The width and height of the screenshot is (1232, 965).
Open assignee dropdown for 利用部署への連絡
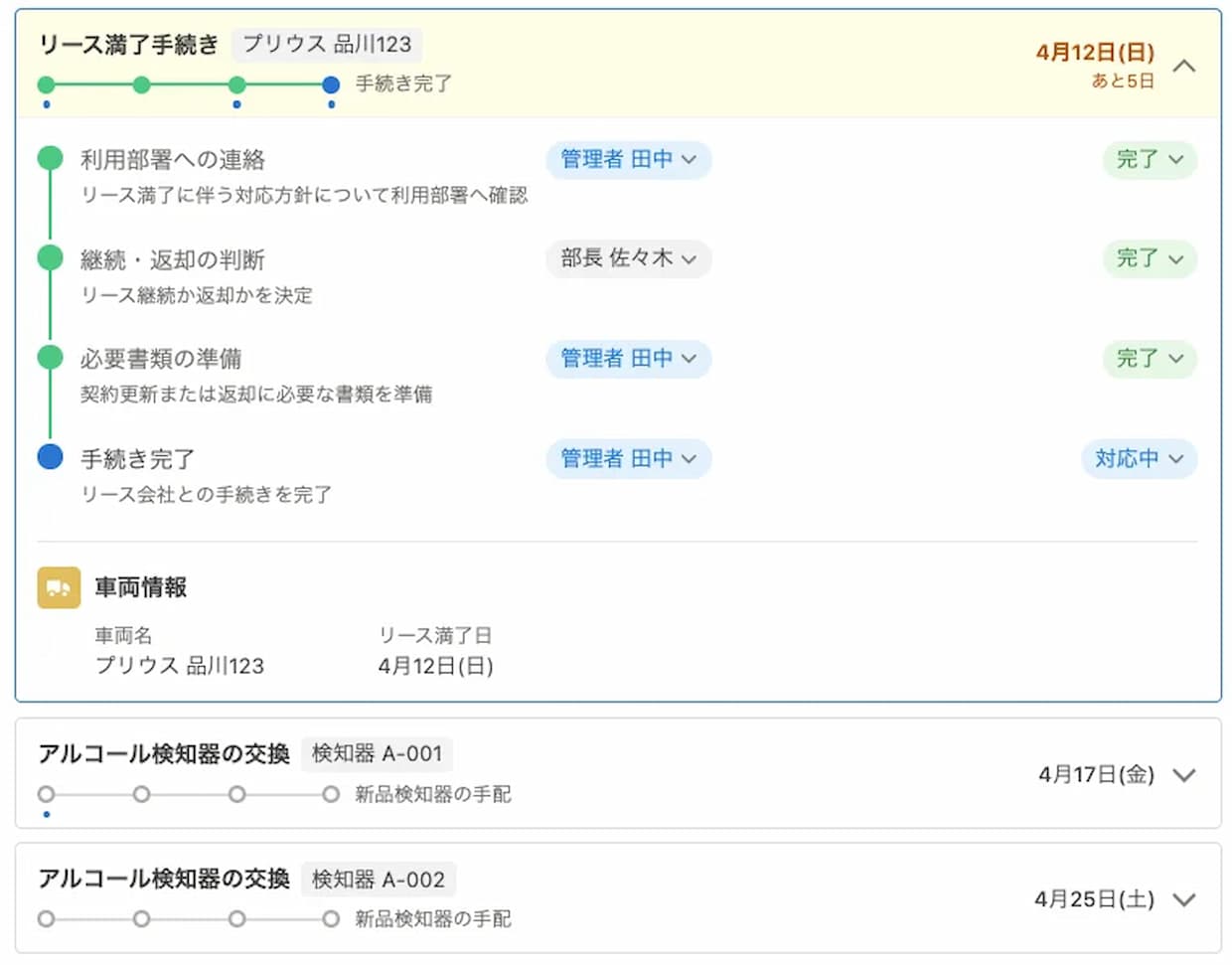[628, 159]
